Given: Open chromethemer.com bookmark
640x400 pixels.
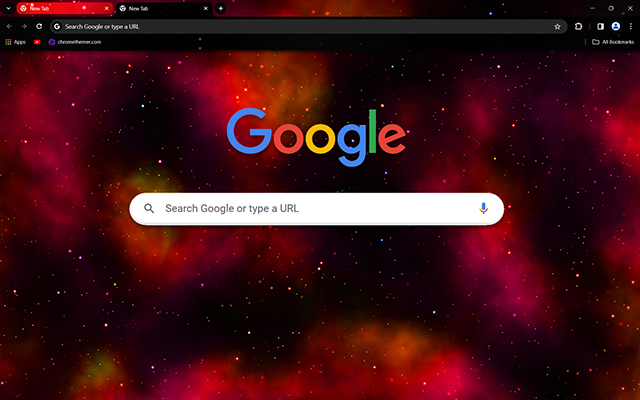Looking at the screenshot, I should (75, 42).
